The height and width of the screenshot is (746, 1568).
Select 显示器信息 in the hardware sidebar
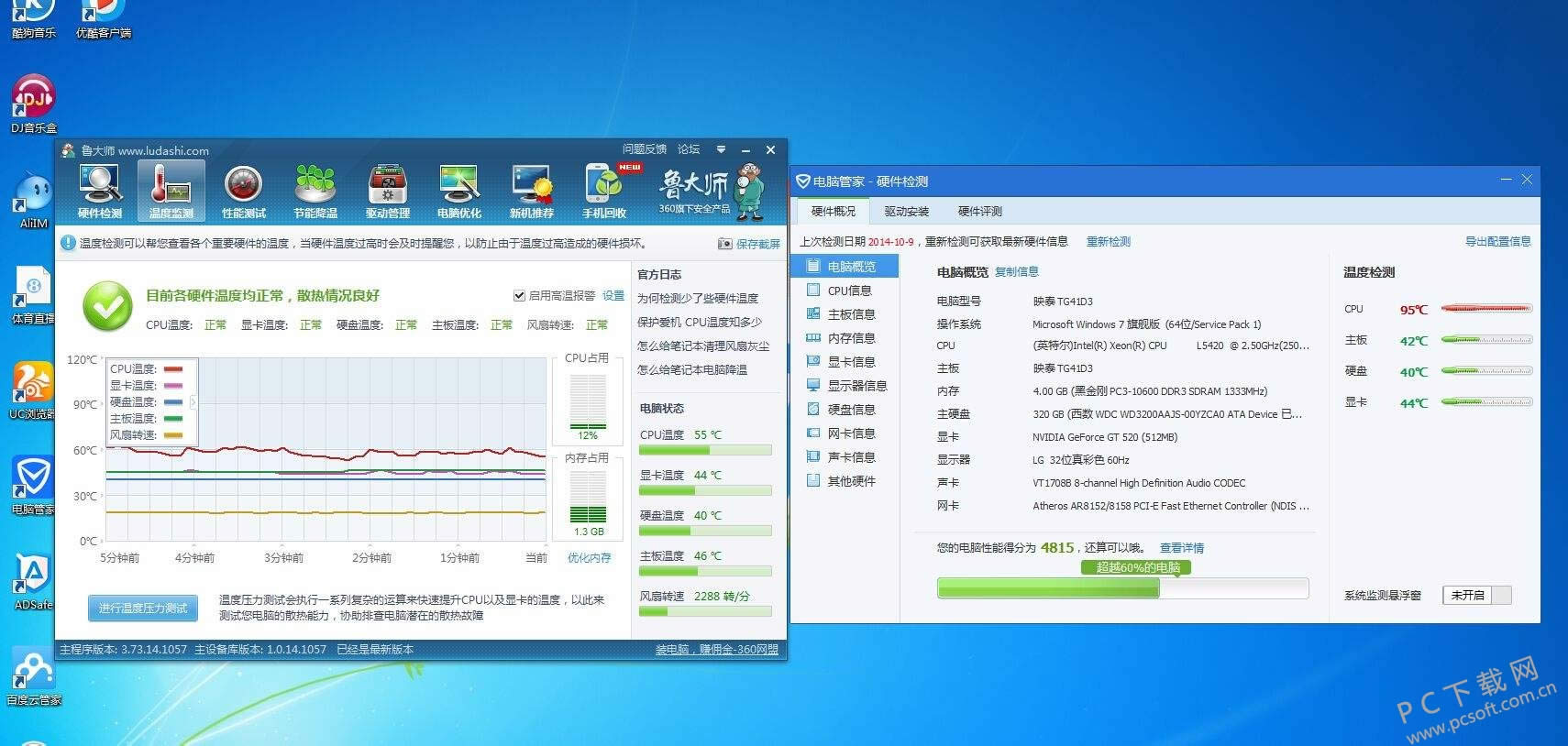(x=845, y=386)
